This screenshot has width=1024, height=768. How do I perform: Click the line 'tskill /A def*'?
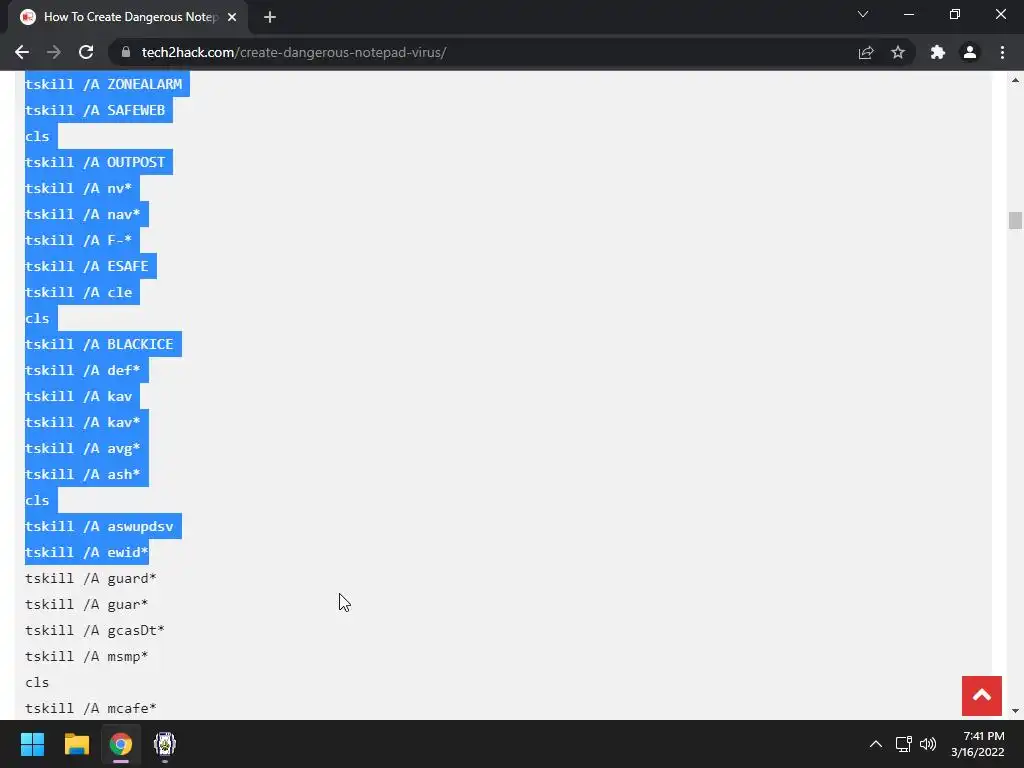[82, 370]
